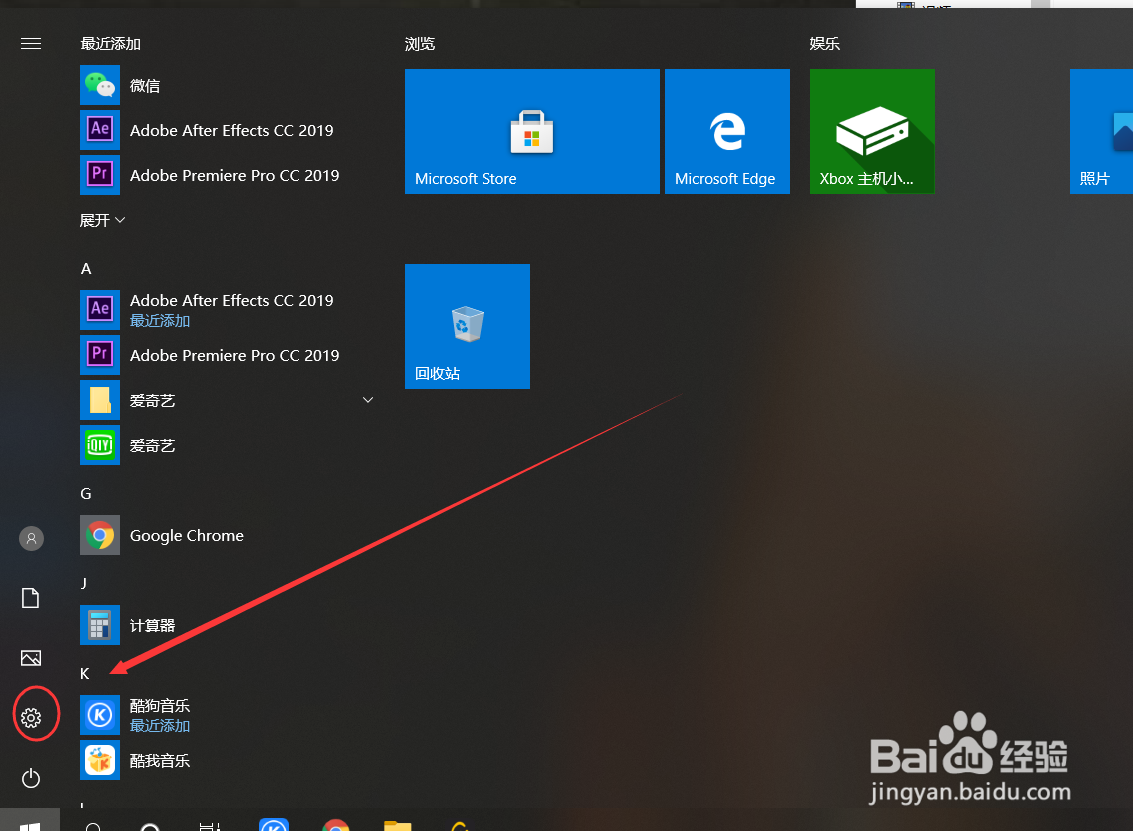Click the letter J section header

pos(84,583)
